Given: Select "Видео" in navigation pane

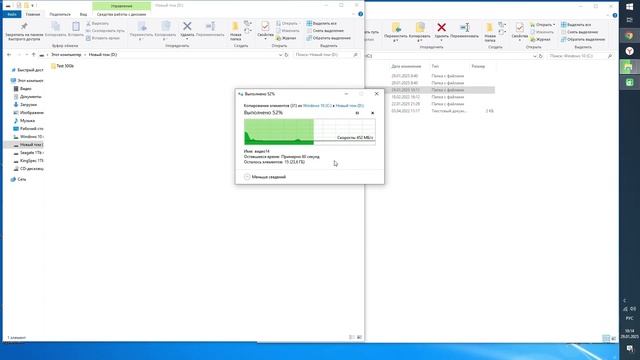Looking at the screenshot, I should 23,89.
